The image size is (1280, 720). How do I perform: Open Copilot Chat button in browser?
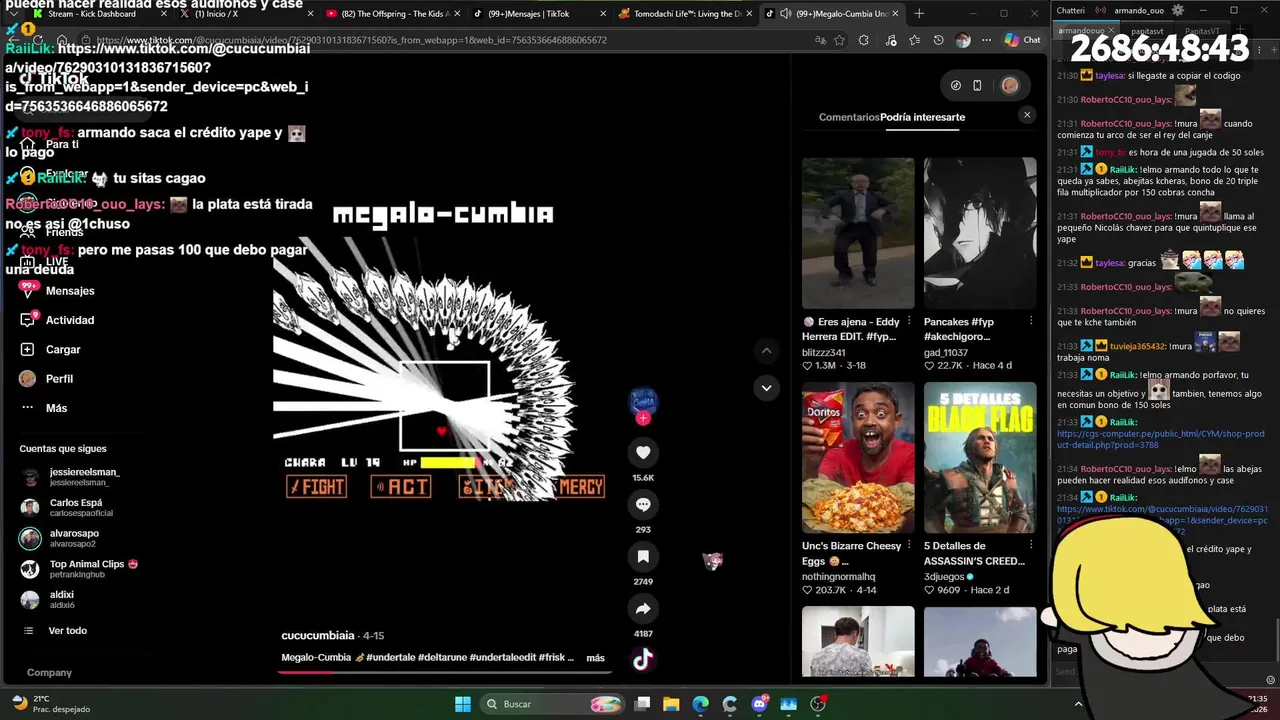1023,40
